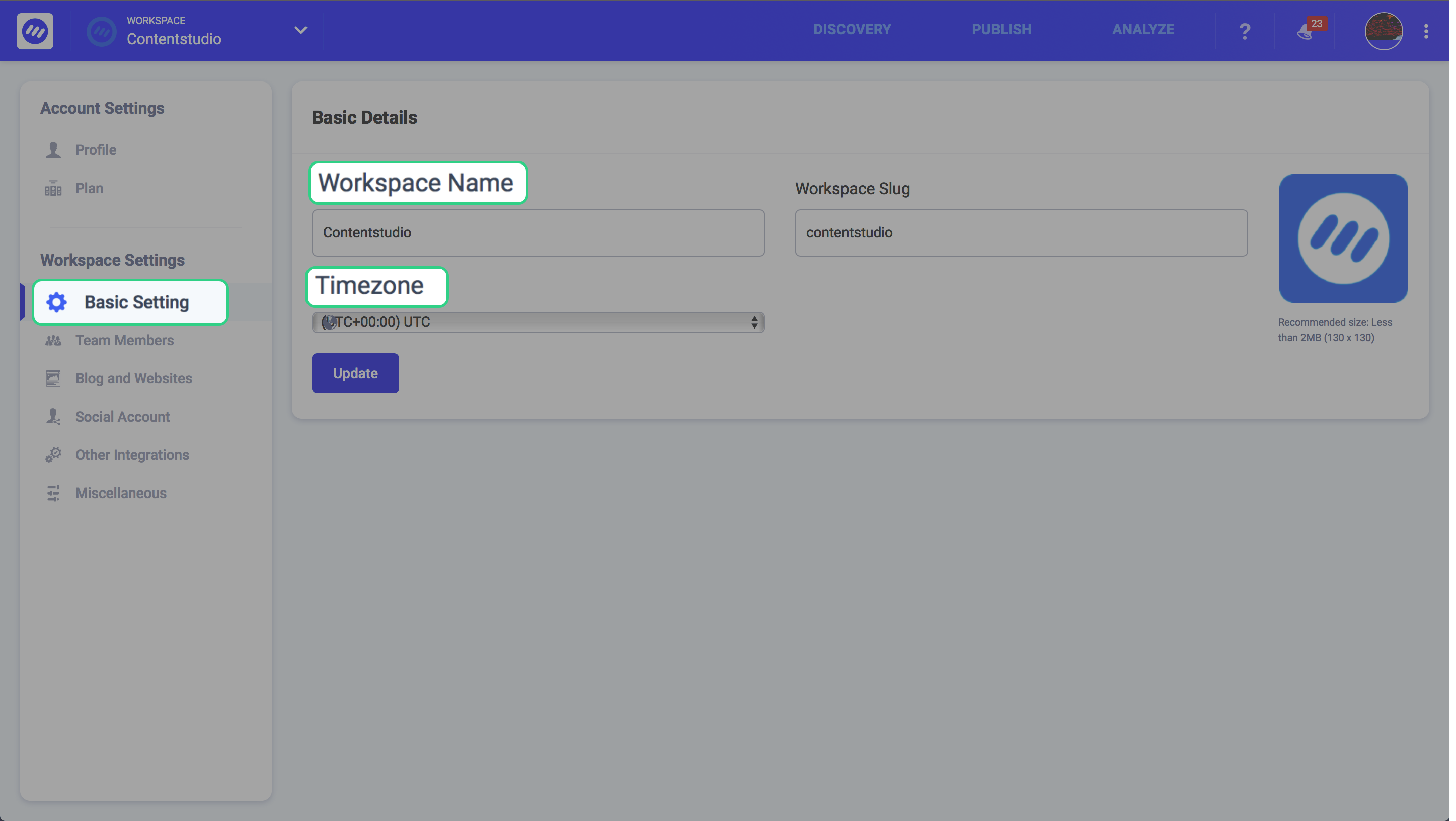The width and height of the screenshot is (1456, 821).
Task: Click the workspace icon beside Contentstudio name
Action: [x=101, y=31]
